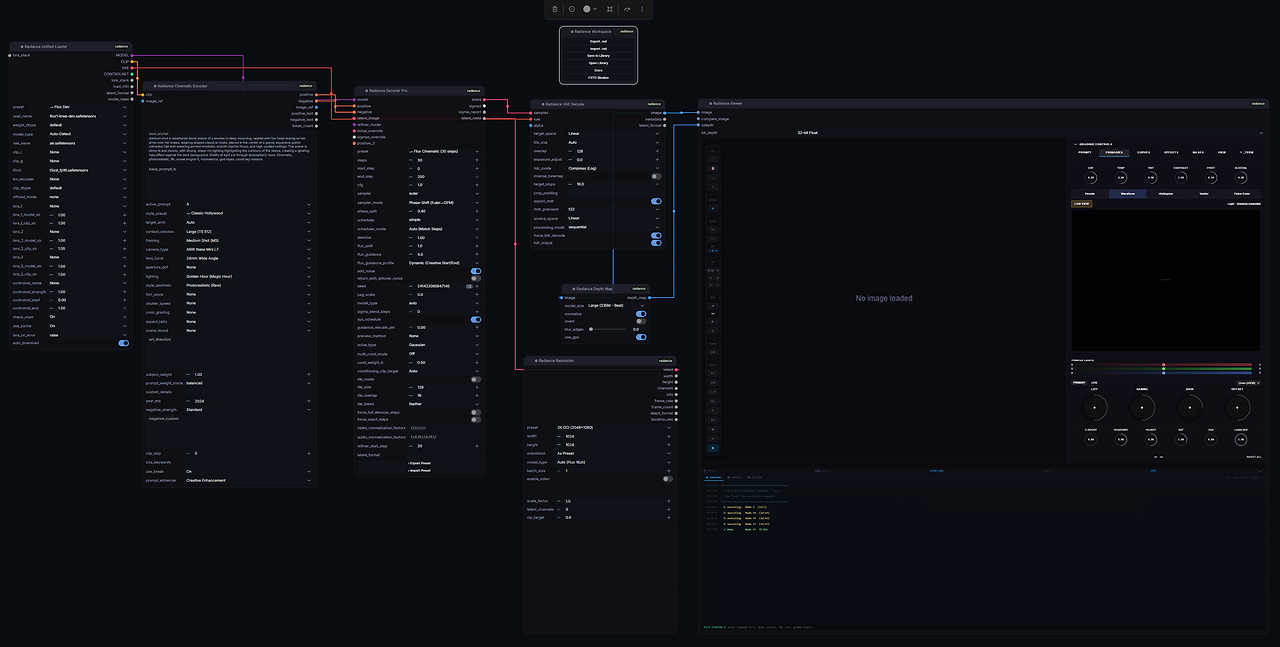Click Import .rad in Radiance Workspace

pyautogui.click(x=598, y=48)
